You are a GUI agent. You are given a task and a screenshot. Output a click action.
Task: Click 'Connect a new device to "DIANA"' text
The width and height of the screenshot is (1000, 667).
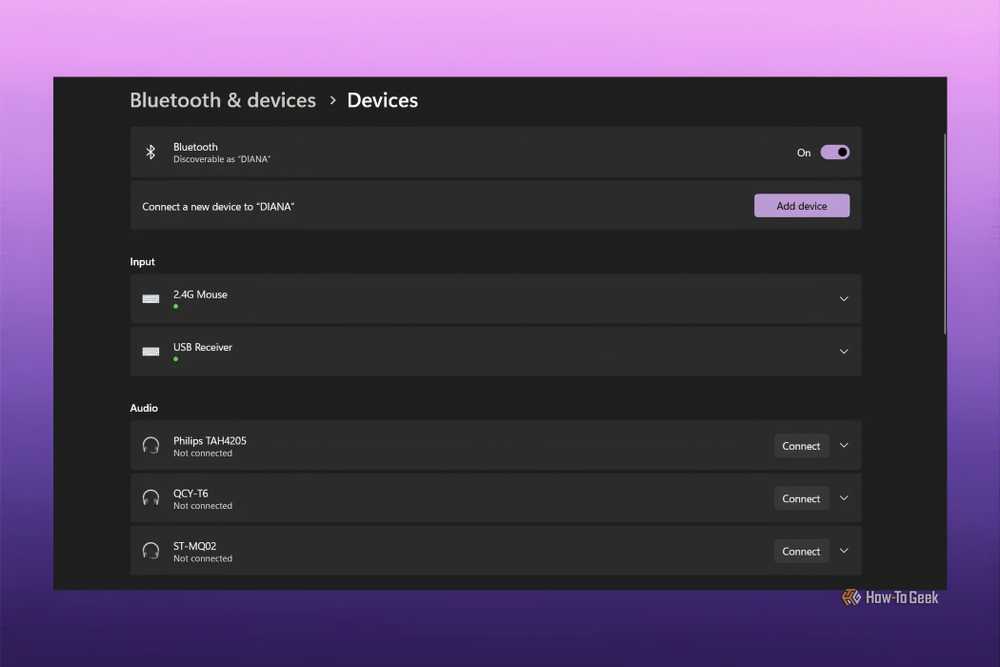click(x=218, y=207)
